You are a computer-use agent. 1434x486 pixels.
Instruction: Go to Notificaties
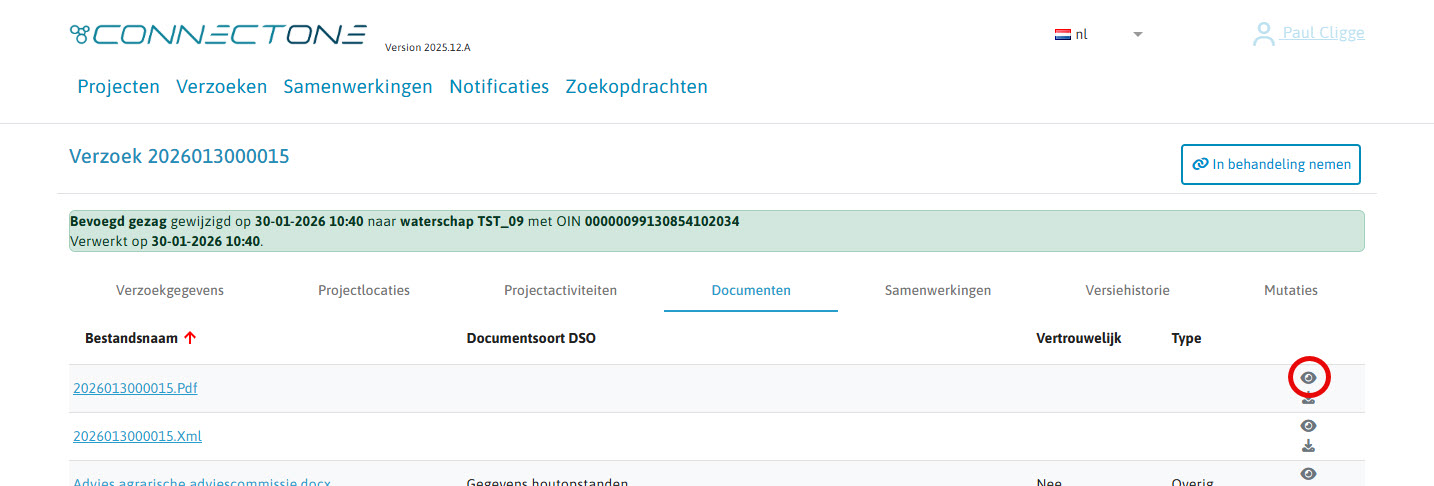click(499, 87)
